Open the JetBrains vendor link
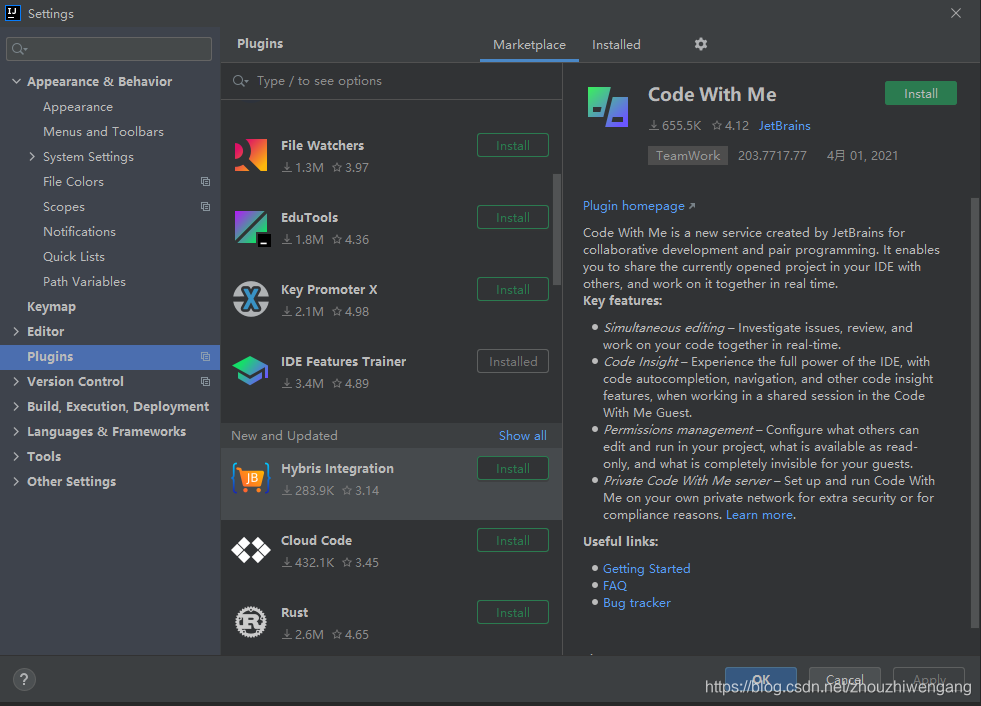The image size is (981, 706). pos(785,126)
